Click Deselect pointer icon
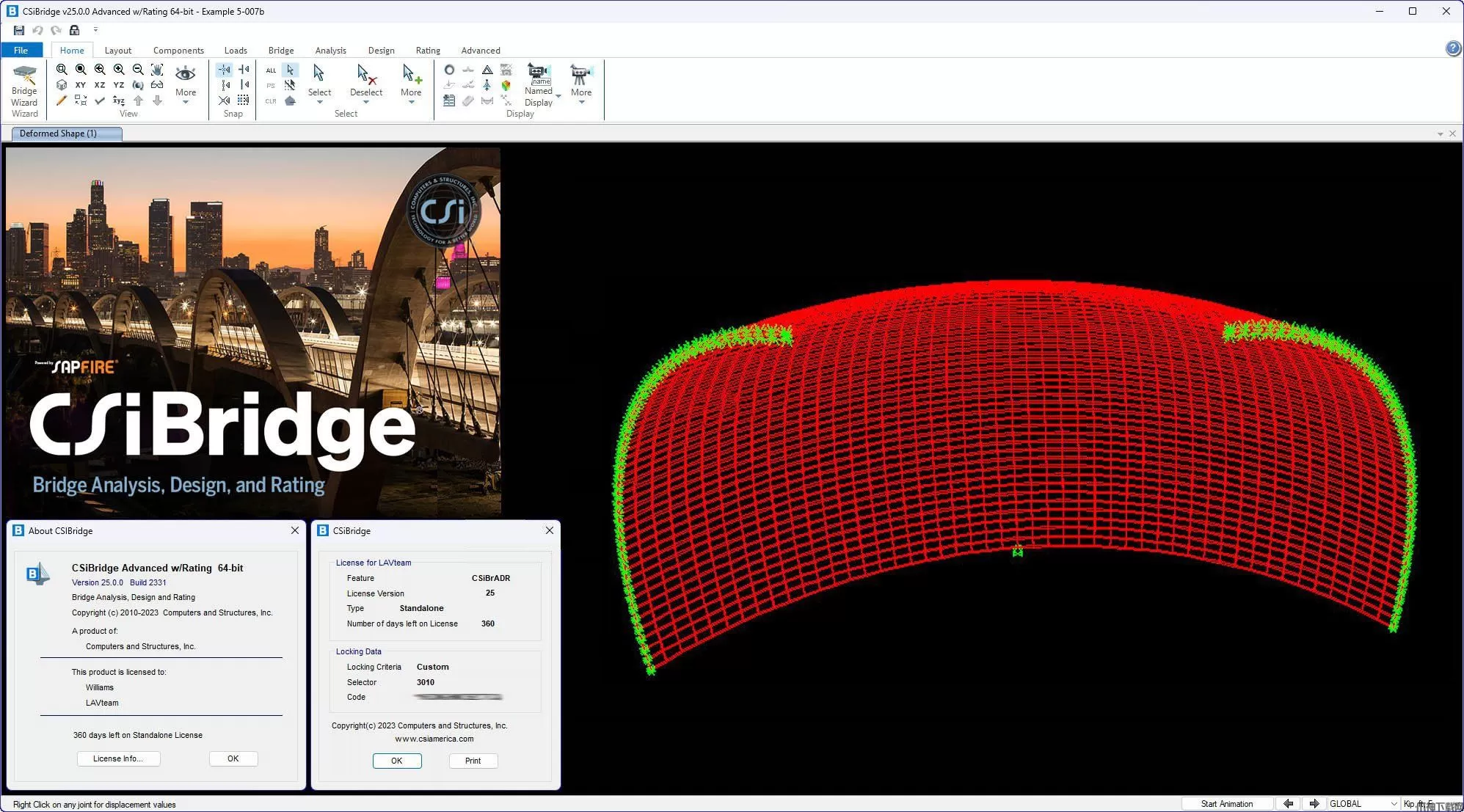This screenshot has height=812, width=1464. pos(365,74)
